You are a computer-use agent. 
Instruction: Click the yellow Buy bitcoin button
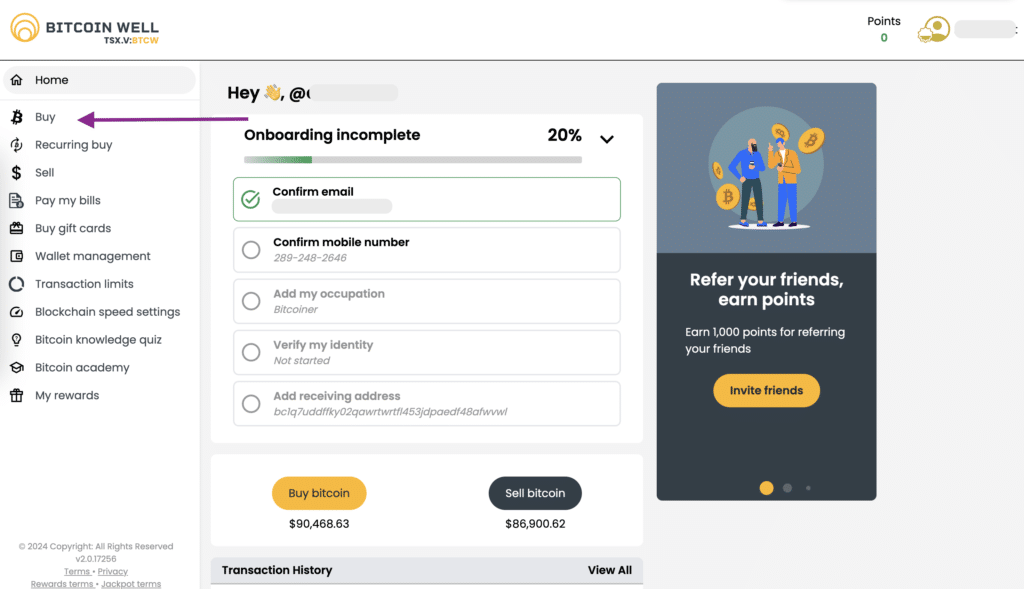[x=319, y=493]
